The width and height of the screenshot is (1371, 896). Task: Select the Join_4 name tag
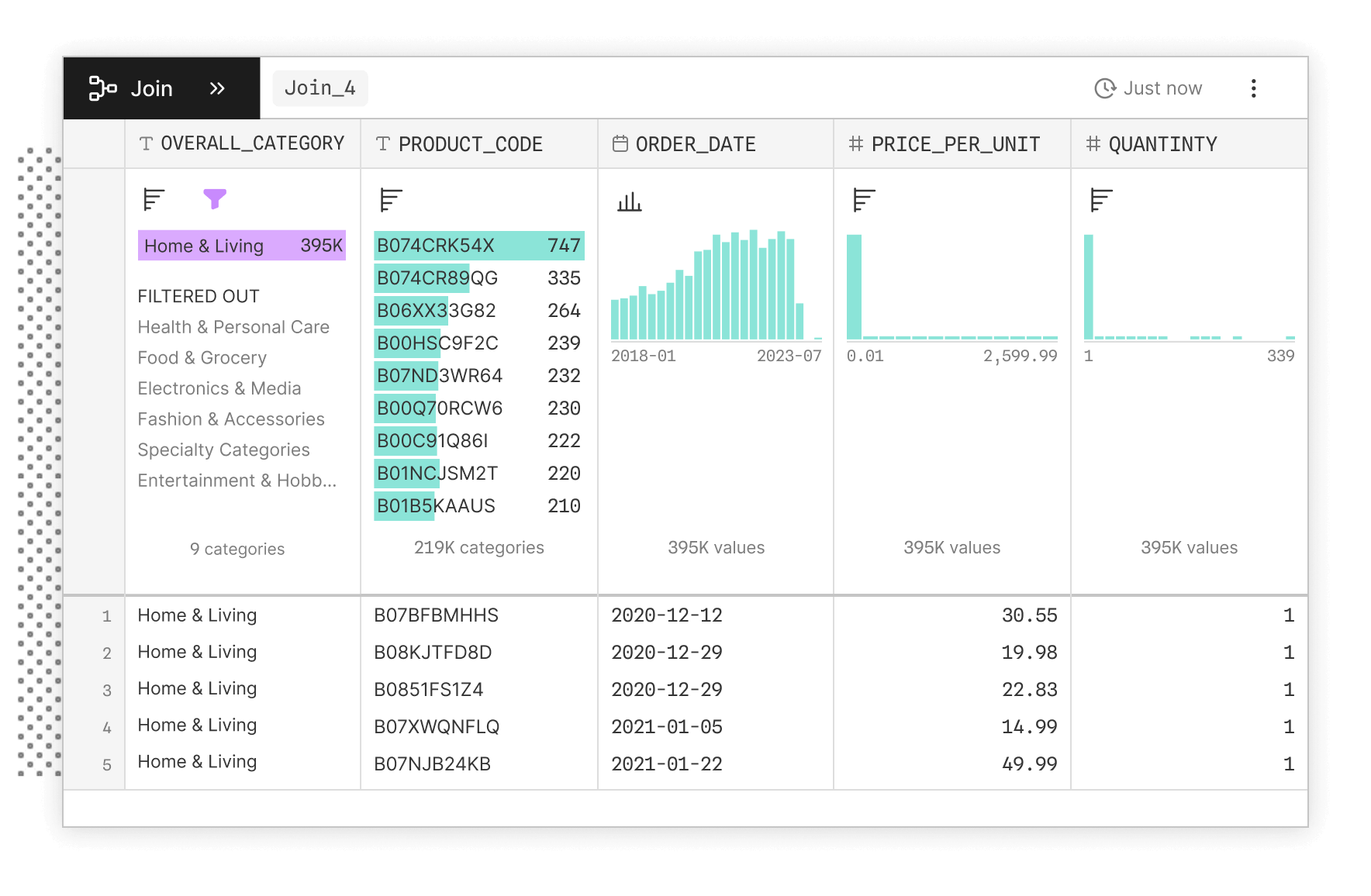click(319, 88)
